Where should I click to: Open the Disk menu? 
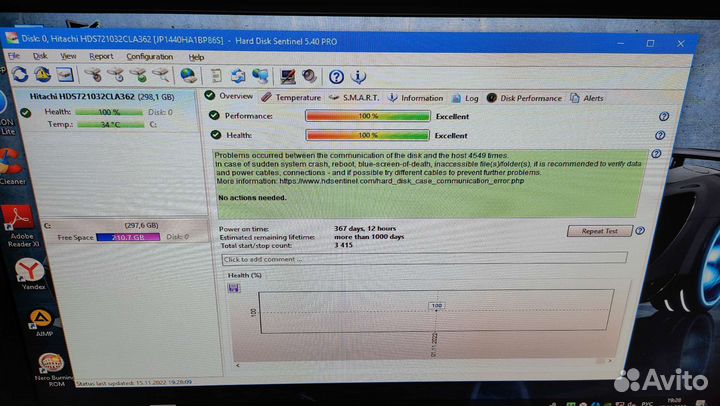(40, 56)
